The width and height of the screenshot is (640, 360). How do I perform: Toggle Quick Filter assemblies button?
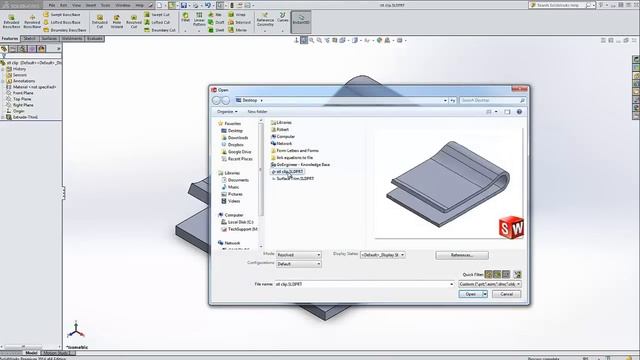(497, 274)
